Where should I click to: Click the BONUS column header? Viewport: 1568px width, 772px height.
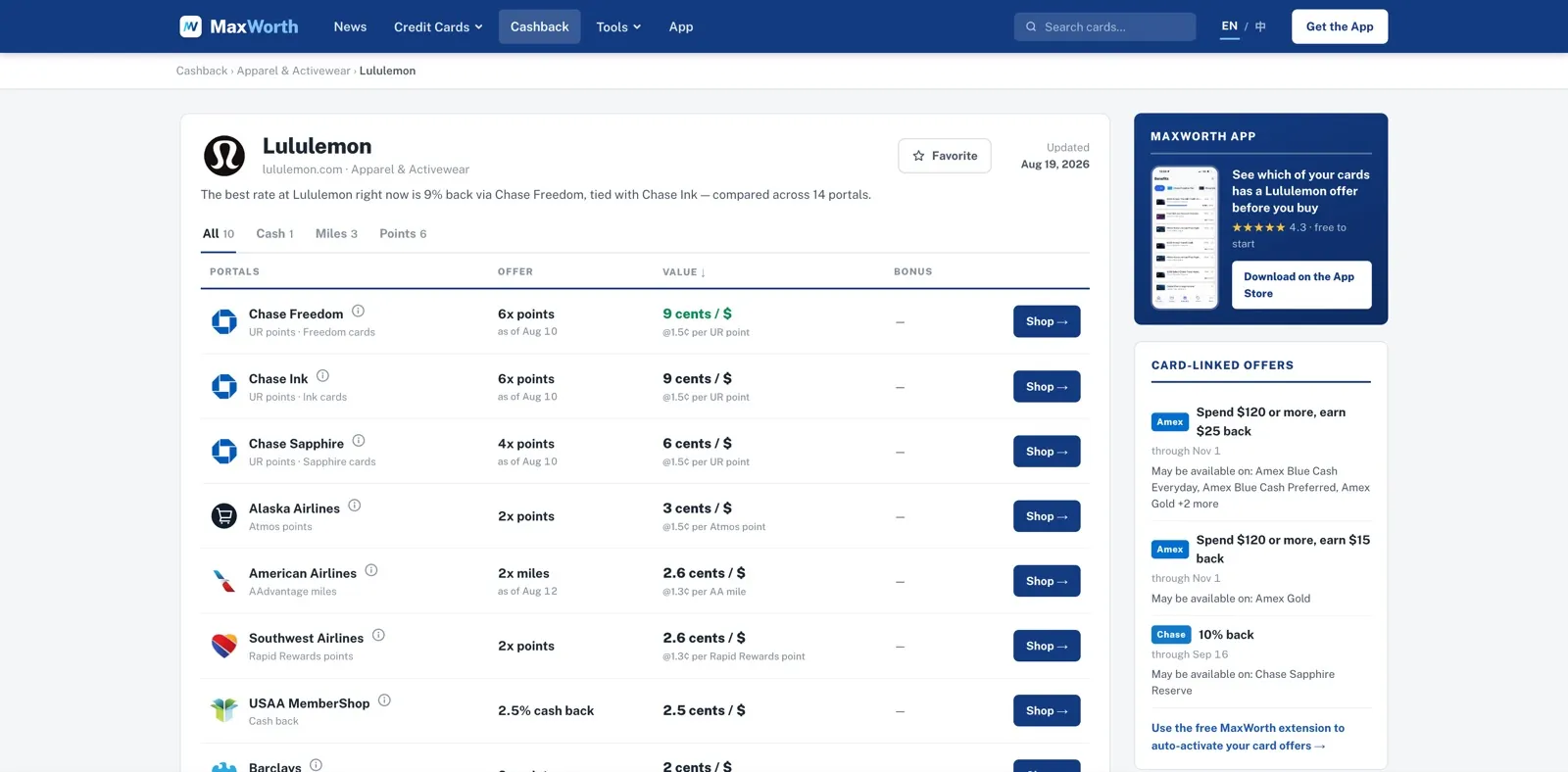912,272
